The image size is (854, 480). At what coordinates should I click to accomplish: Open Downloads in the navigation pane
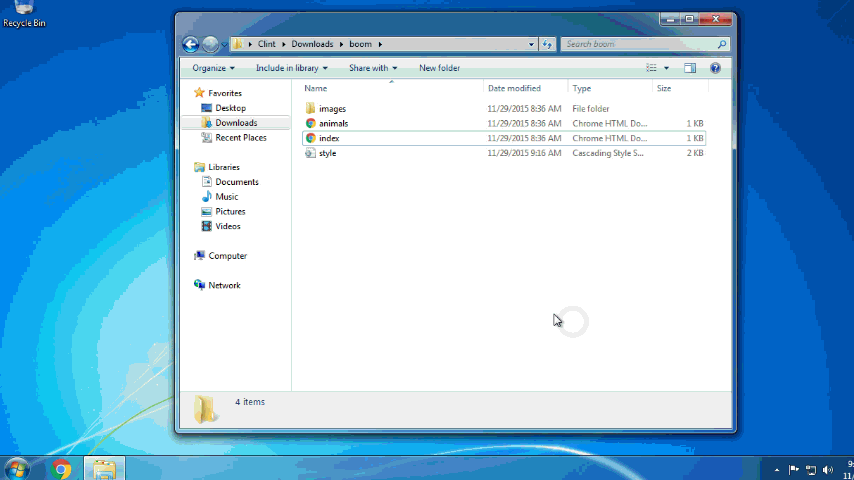coord(236,123)
